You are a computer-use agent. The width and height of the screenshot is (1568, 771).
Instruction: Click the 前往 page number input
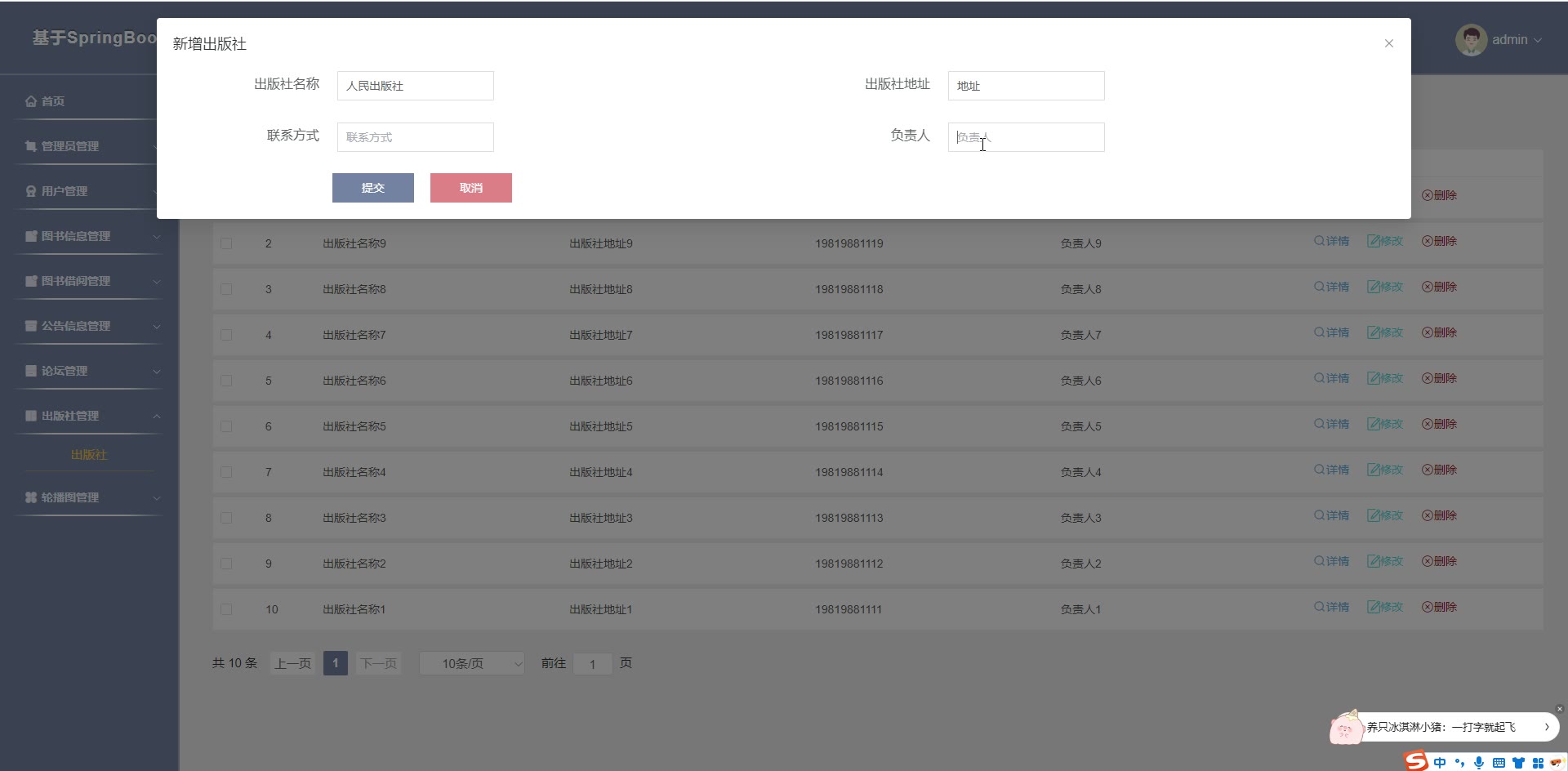(593, 664)
